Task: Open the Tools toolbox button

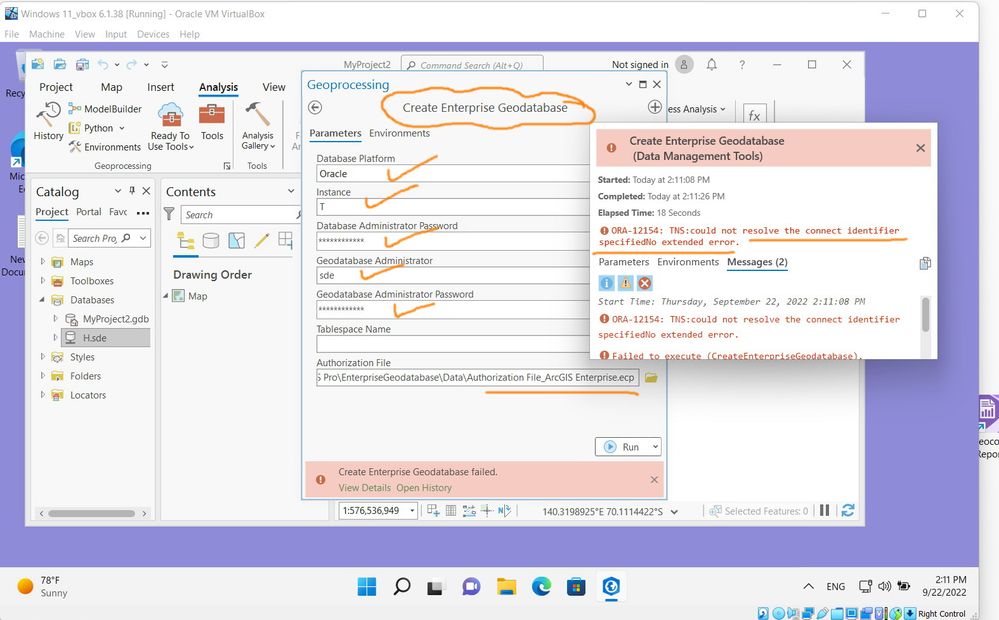Action: 212,122
